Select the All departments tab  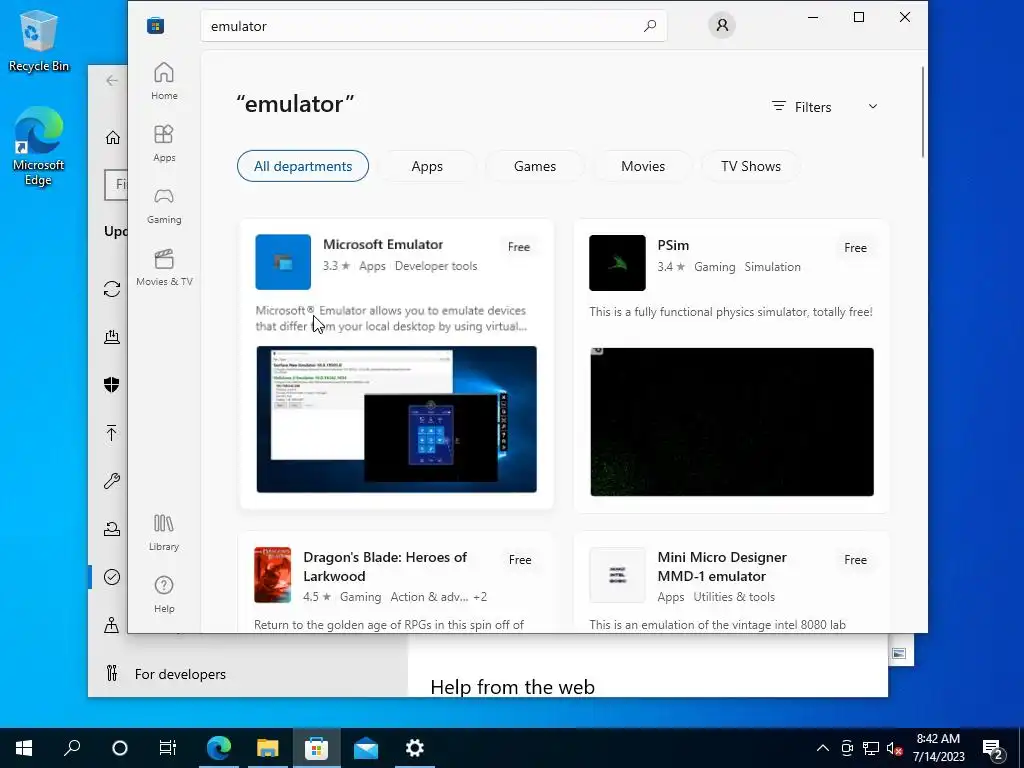coord(303,166)
